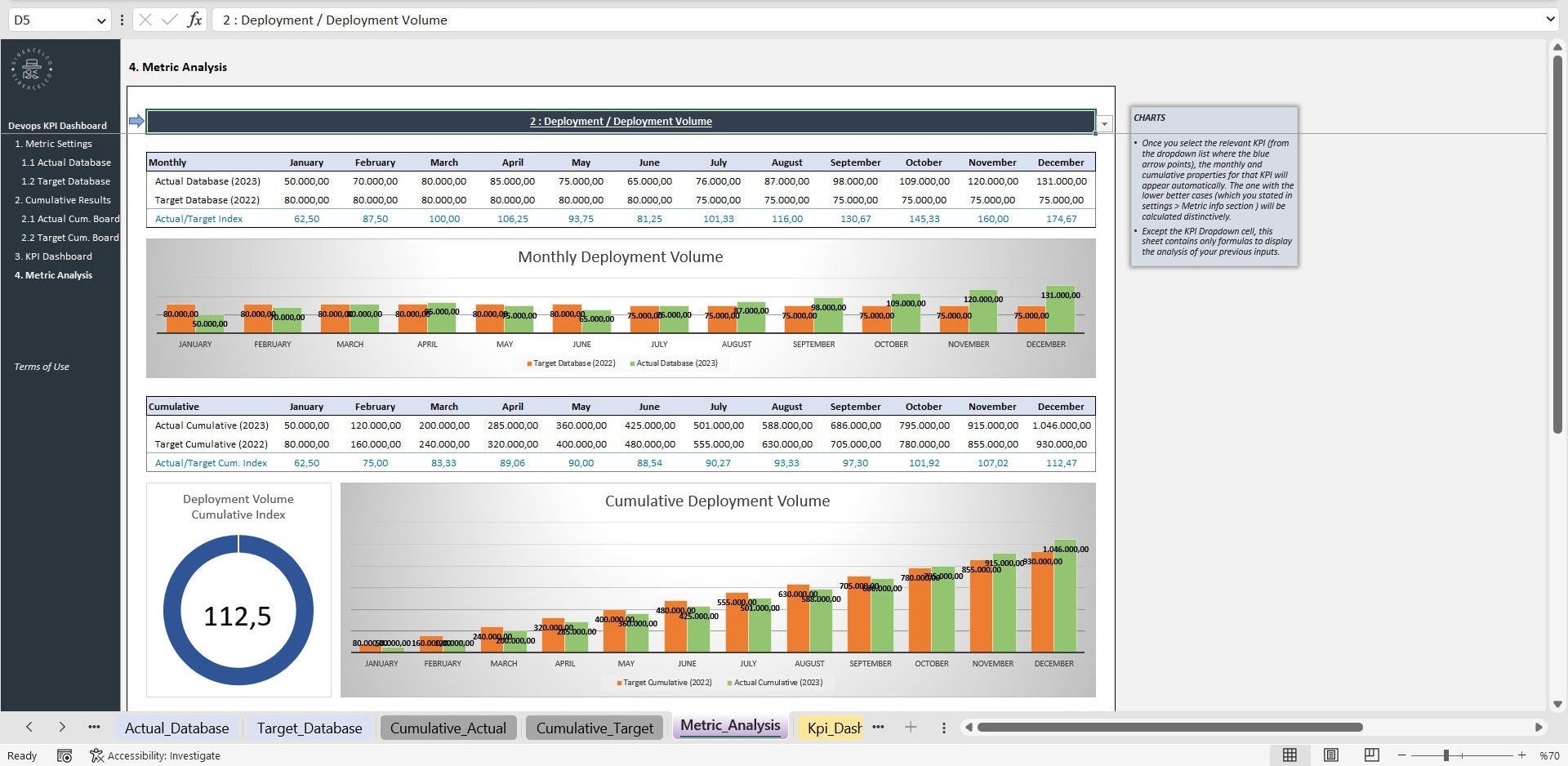Open the Name Box dropdown

click(x=100, y=20)
